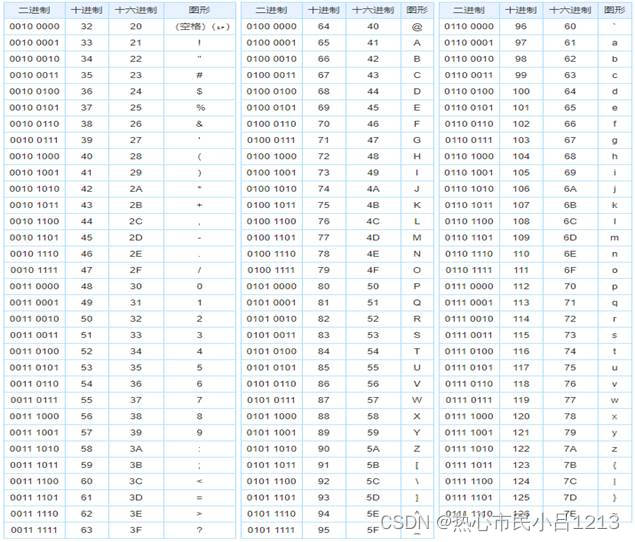Click the uppercase W character cell
Viewport: 635px width, 542px height.
pos(417,400)
